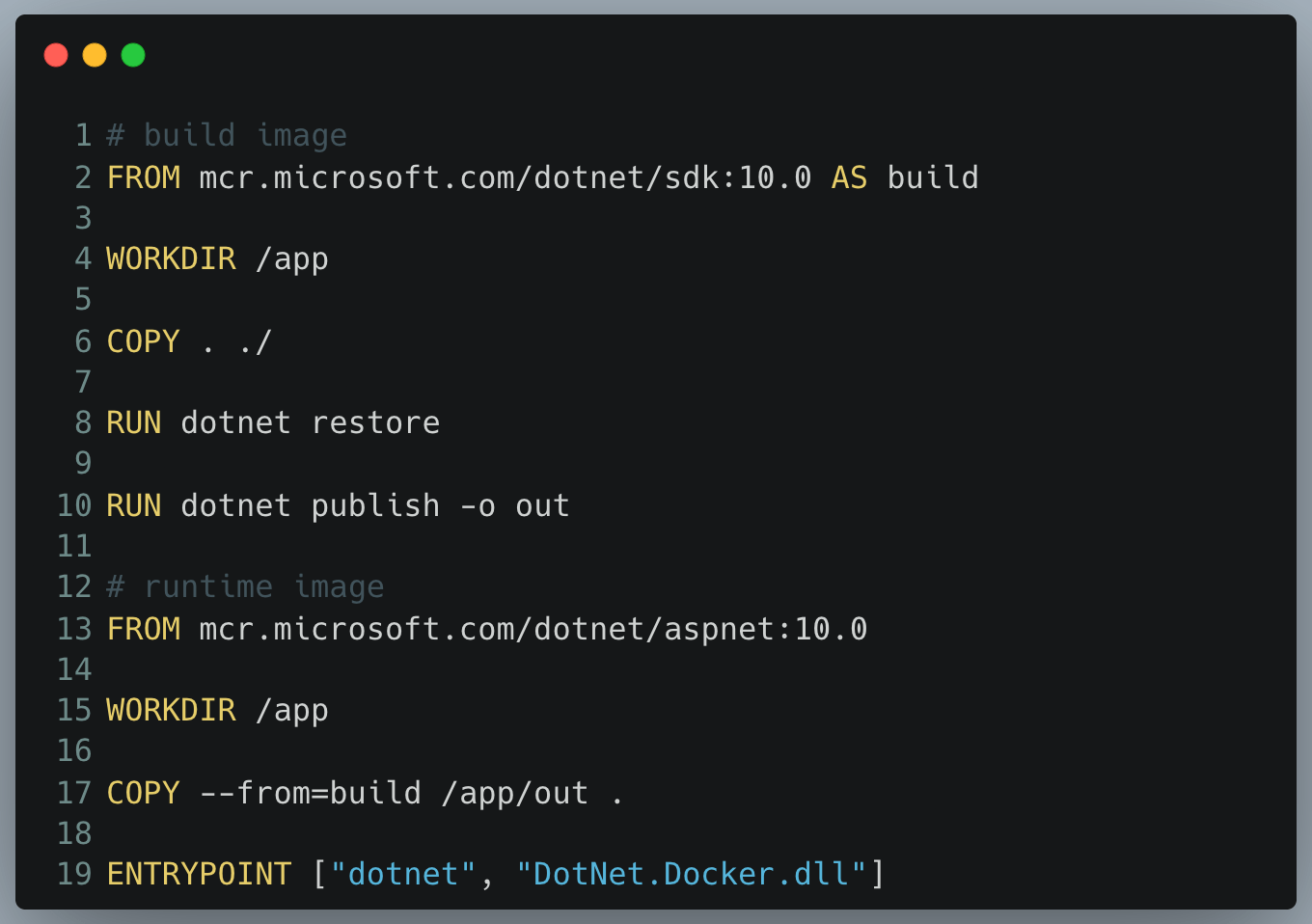
Task: Click the aspnet:10.0 image URL text
Action: coord(533,629)
